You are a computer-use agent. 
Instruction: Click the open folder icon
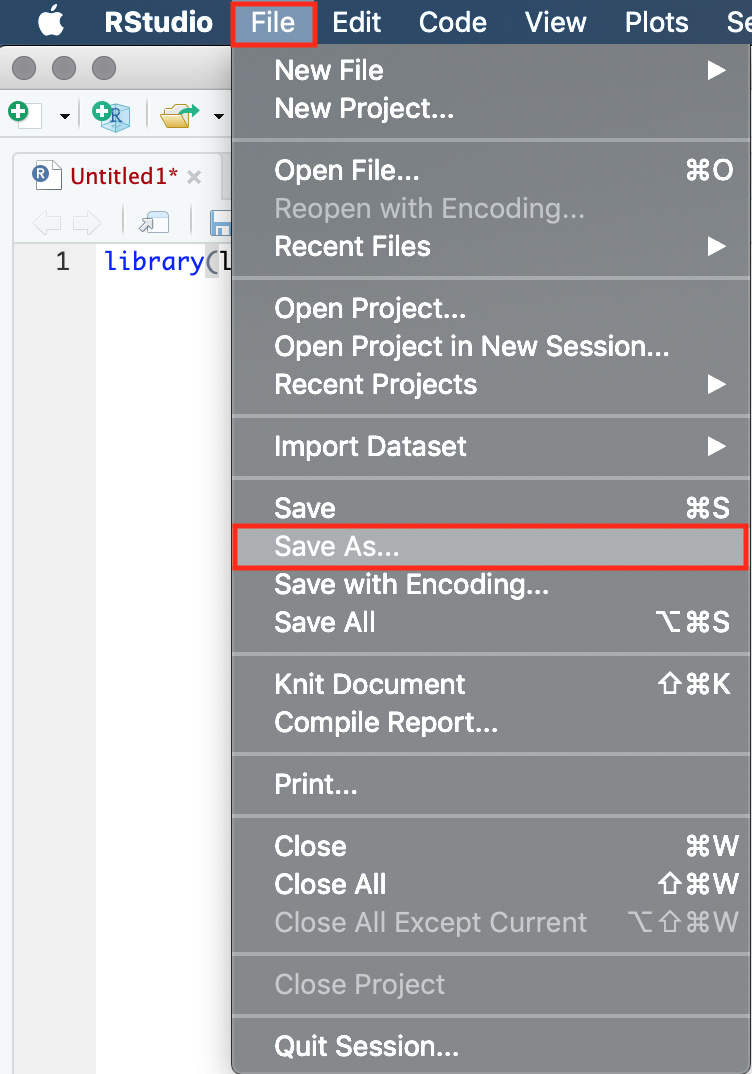pyautogui.click(x=179, y=115)
